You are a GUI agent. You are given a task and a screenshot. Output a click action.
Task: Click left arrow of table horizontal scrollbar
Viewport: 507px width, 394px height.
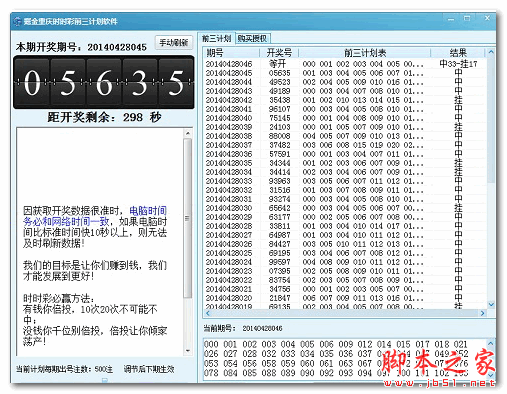tap(208, 313)
